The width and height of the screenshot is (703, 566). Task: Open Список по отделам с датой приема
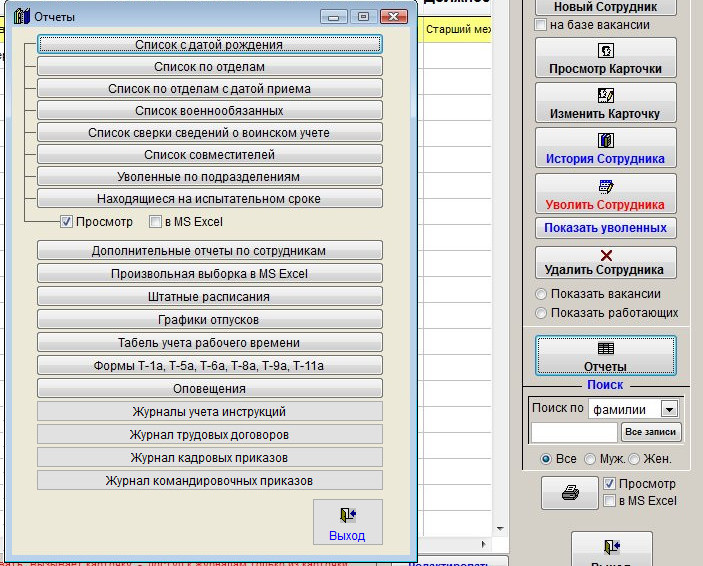pyautogui.click(x=209, y=88)
